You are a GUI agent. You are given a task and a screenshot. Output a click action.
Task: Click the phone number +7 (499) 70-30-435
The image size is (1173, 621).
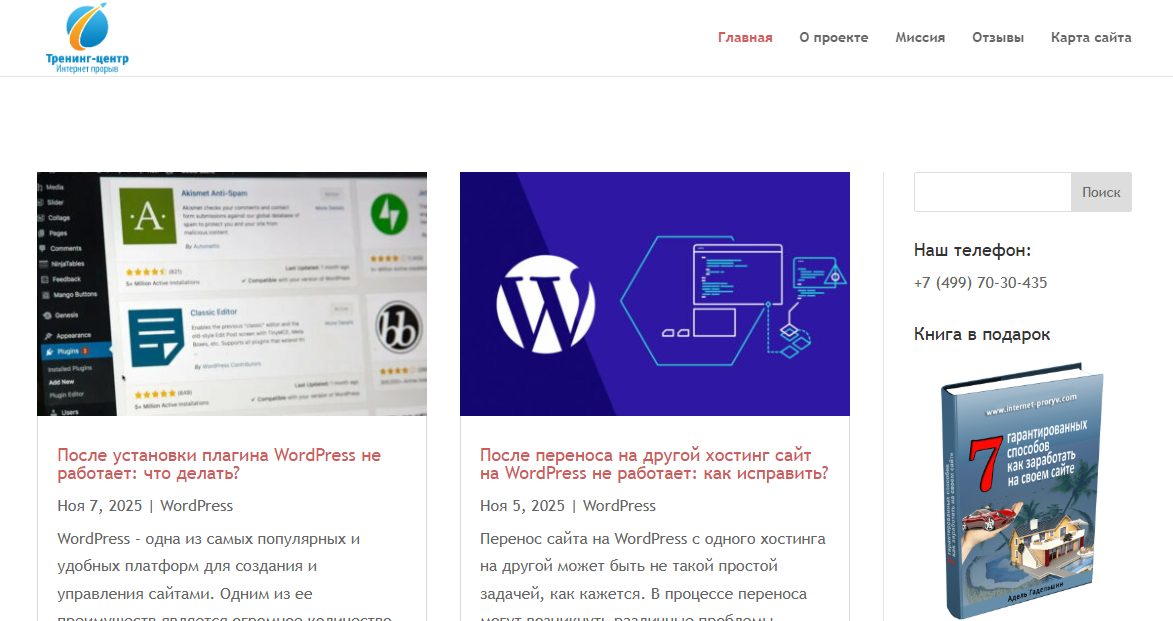[x=981, y=283]
